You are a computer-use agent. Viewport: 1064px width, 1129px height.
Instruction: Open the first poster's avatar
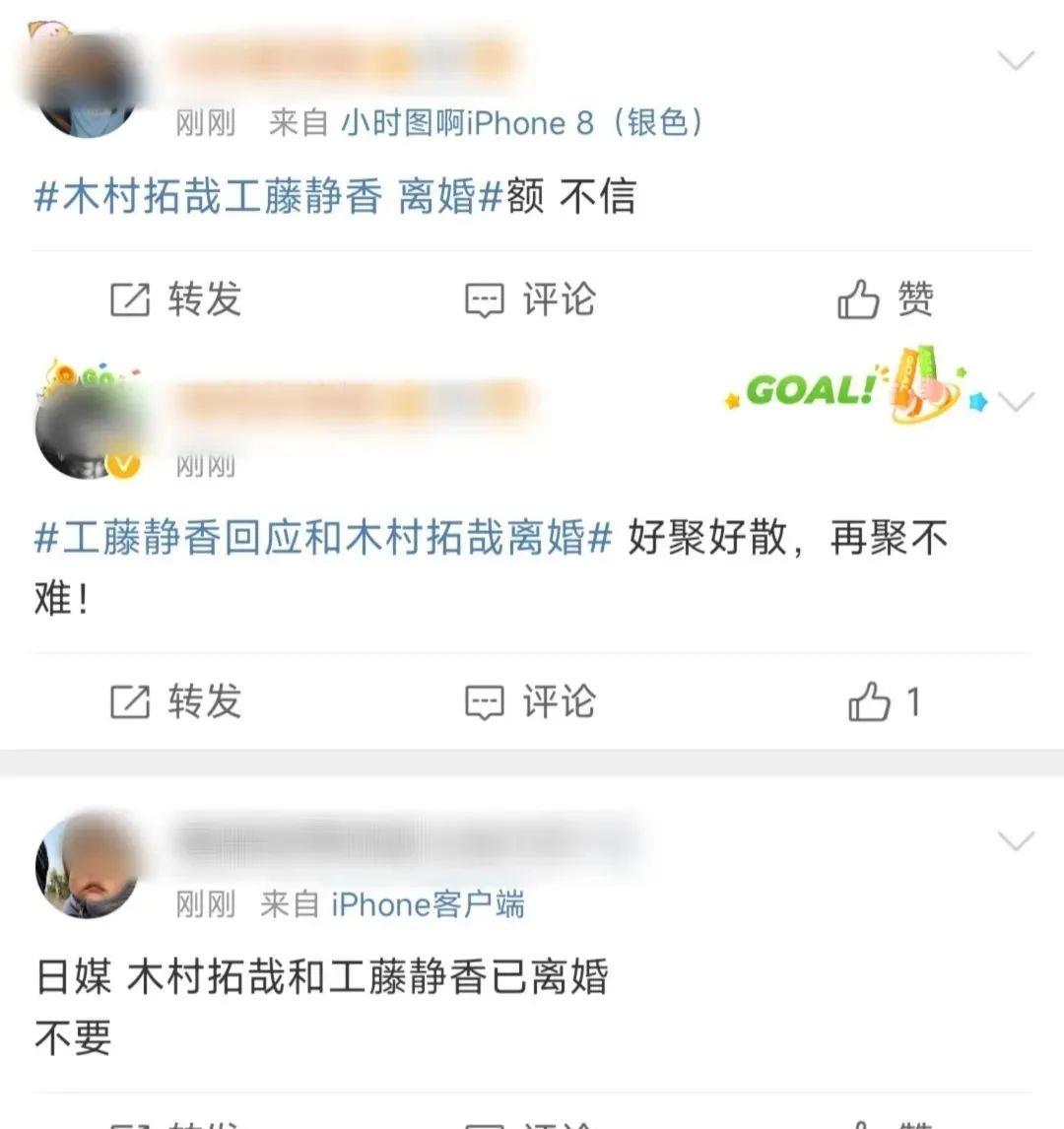point(87,83)
